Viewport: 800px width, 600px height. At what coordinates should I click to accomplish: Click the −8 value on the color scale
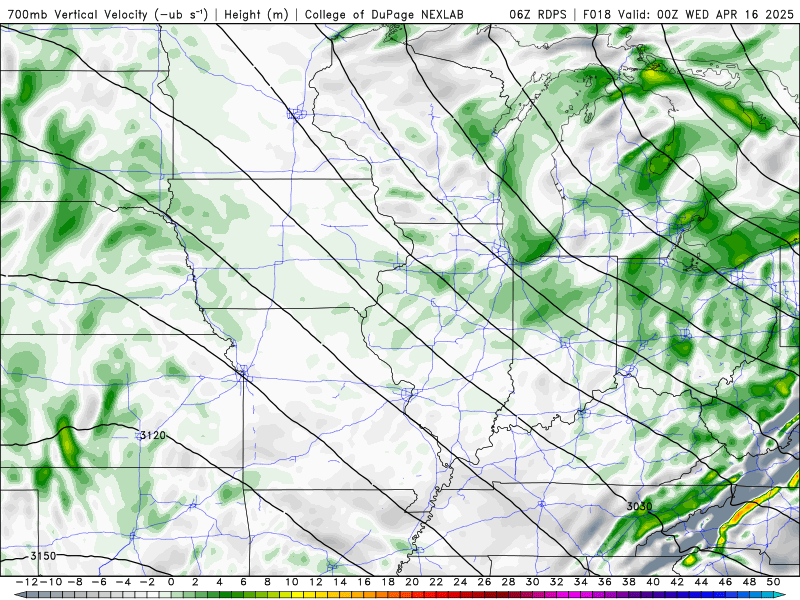76,582
